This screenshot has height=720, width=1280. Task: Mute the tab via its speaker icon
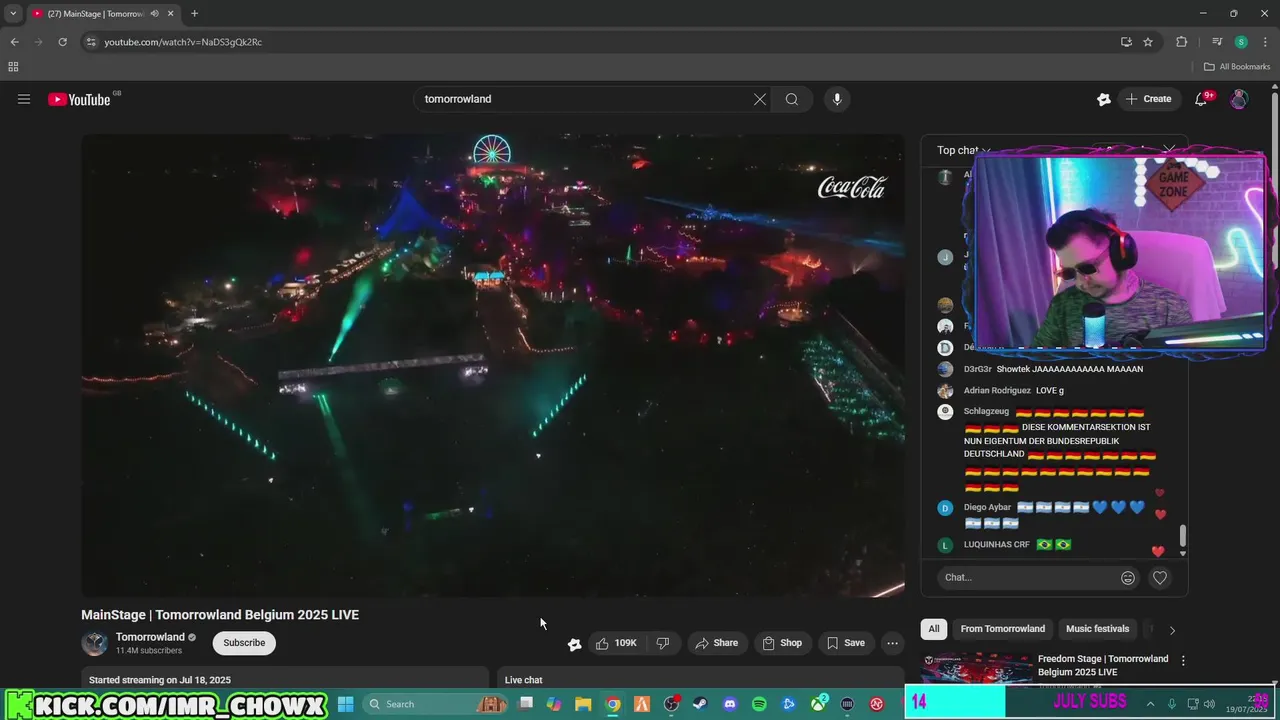tap(155, 14)
